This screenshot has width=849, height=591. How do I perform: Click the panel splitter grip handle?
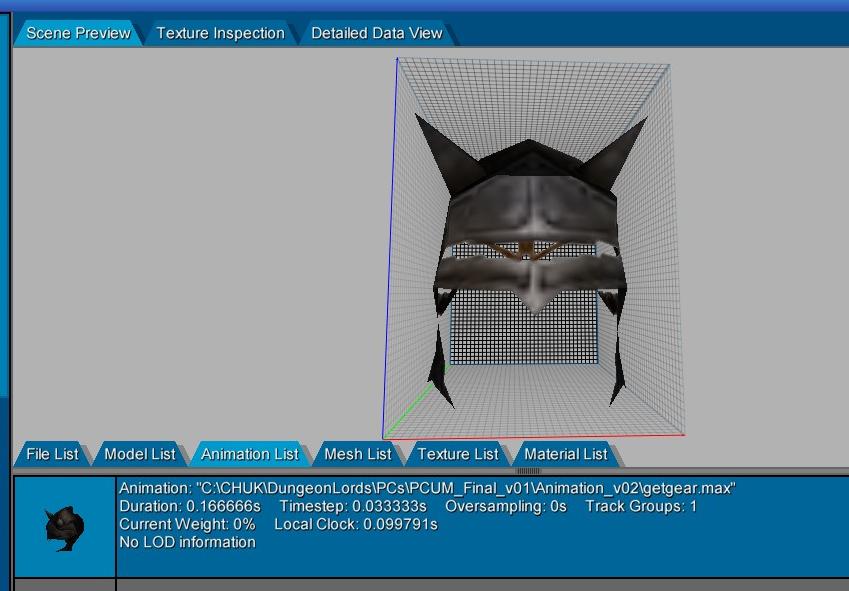pyautogui.click(x=528, y=471)
